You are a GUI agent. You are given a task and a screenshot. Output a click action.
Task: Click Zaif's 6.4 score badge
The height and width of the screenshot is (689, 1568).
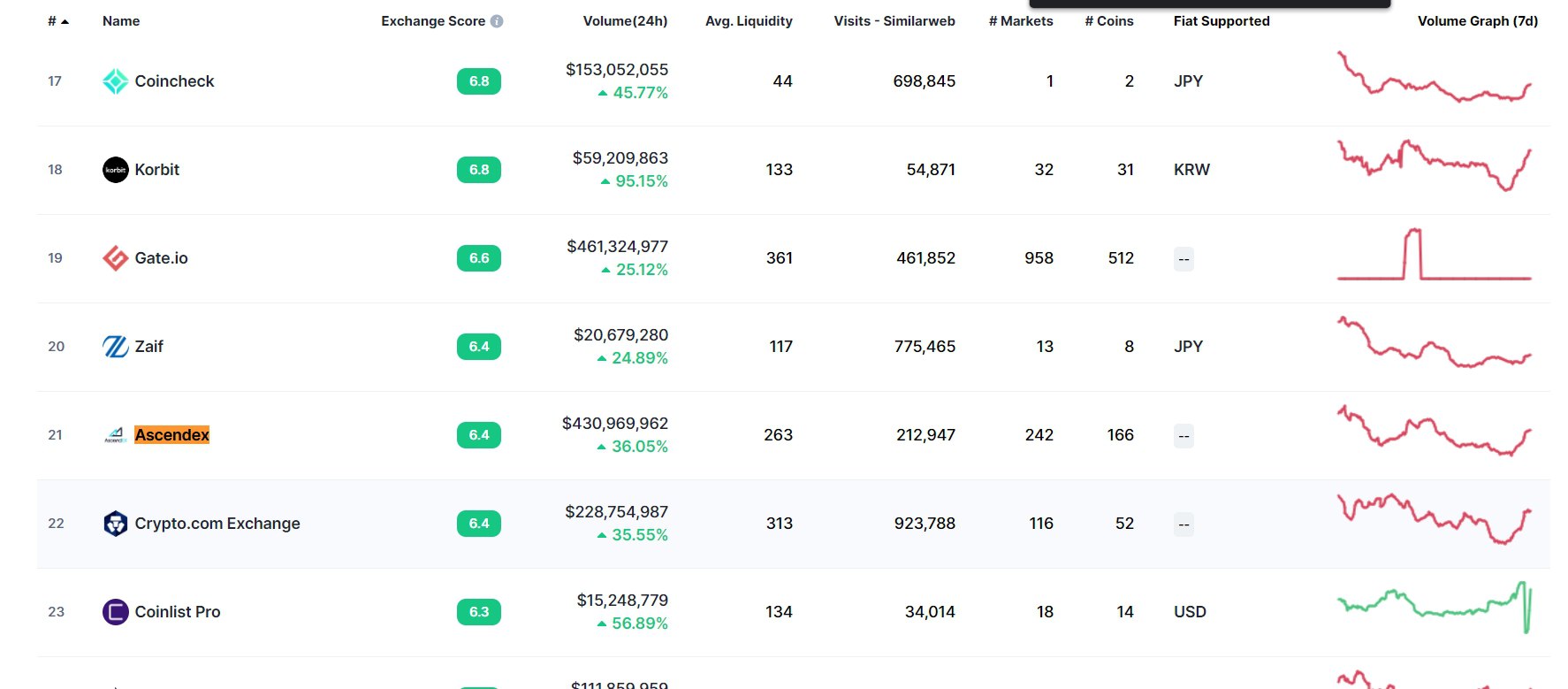pyautogui.click(x=479, y=347)
